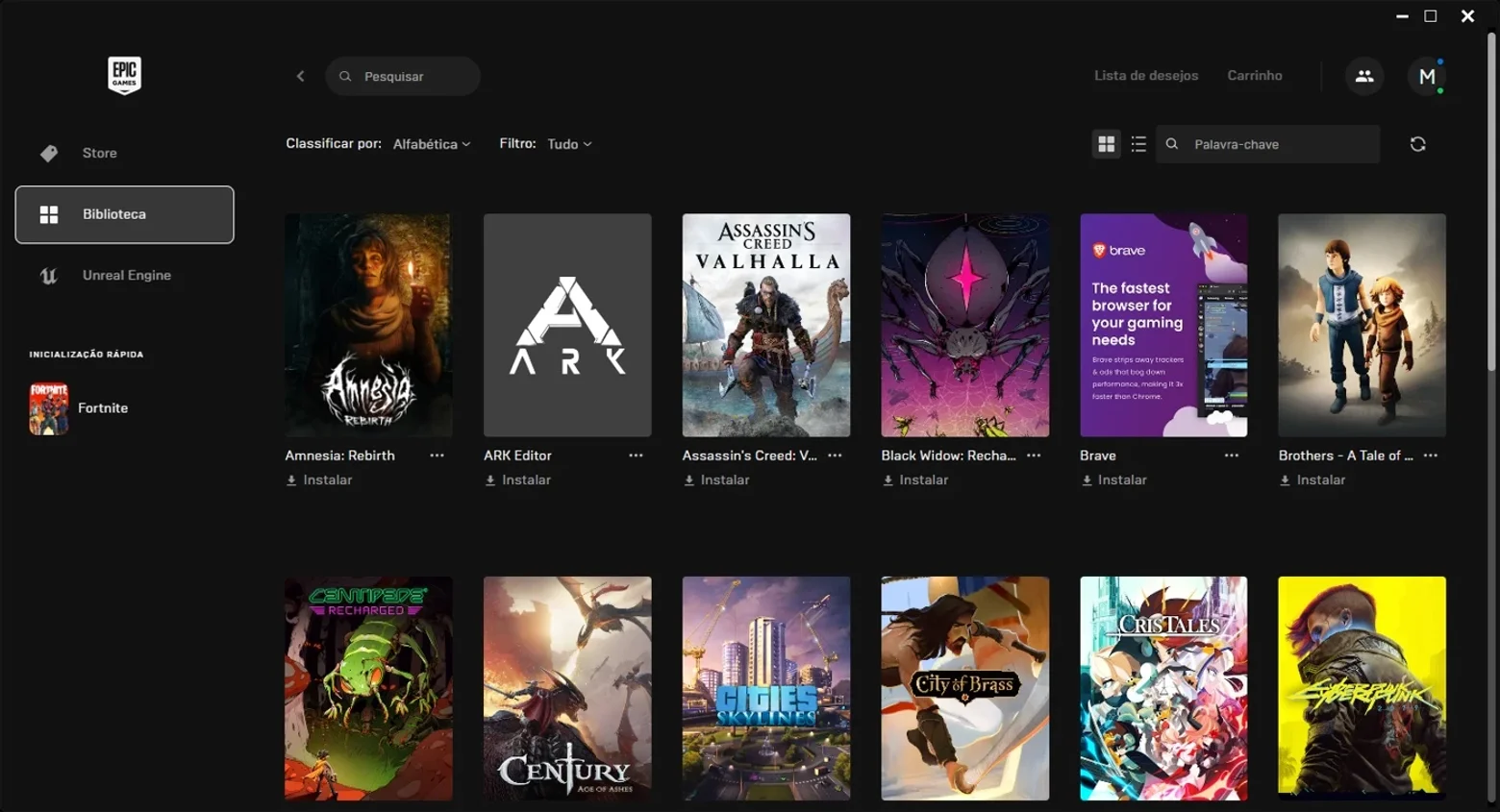The image size is (1500, 812).
Task: Select Unreal Engine in the sidebar
Action: pyautogui.click(x=124, y=275)
